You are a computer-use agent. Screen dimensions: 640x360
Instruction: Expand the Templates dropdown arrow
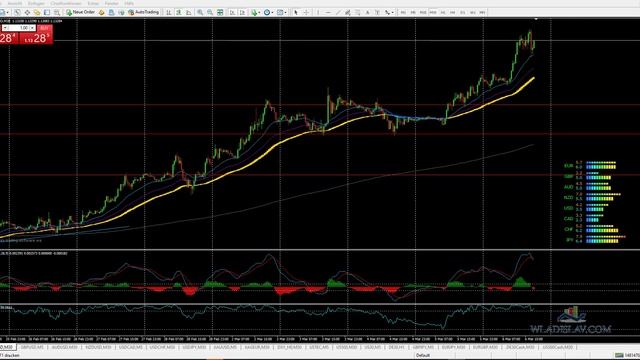pyautogui.click(x=285, y=12)
